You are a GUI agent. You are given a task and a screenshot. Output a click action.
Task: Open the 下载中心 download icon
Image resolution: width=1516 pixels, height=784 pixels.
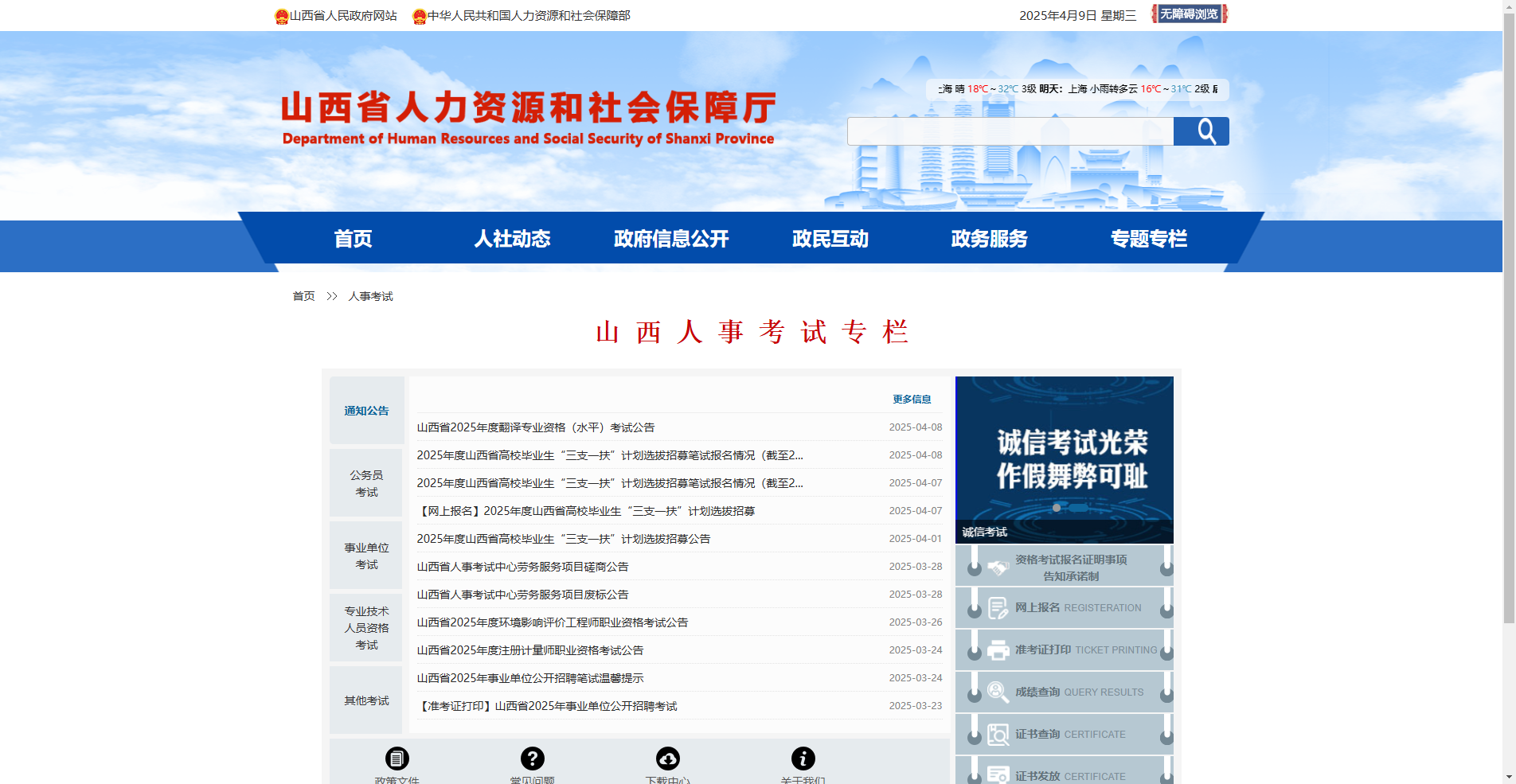pyautogui.click(x=668, y=758)
